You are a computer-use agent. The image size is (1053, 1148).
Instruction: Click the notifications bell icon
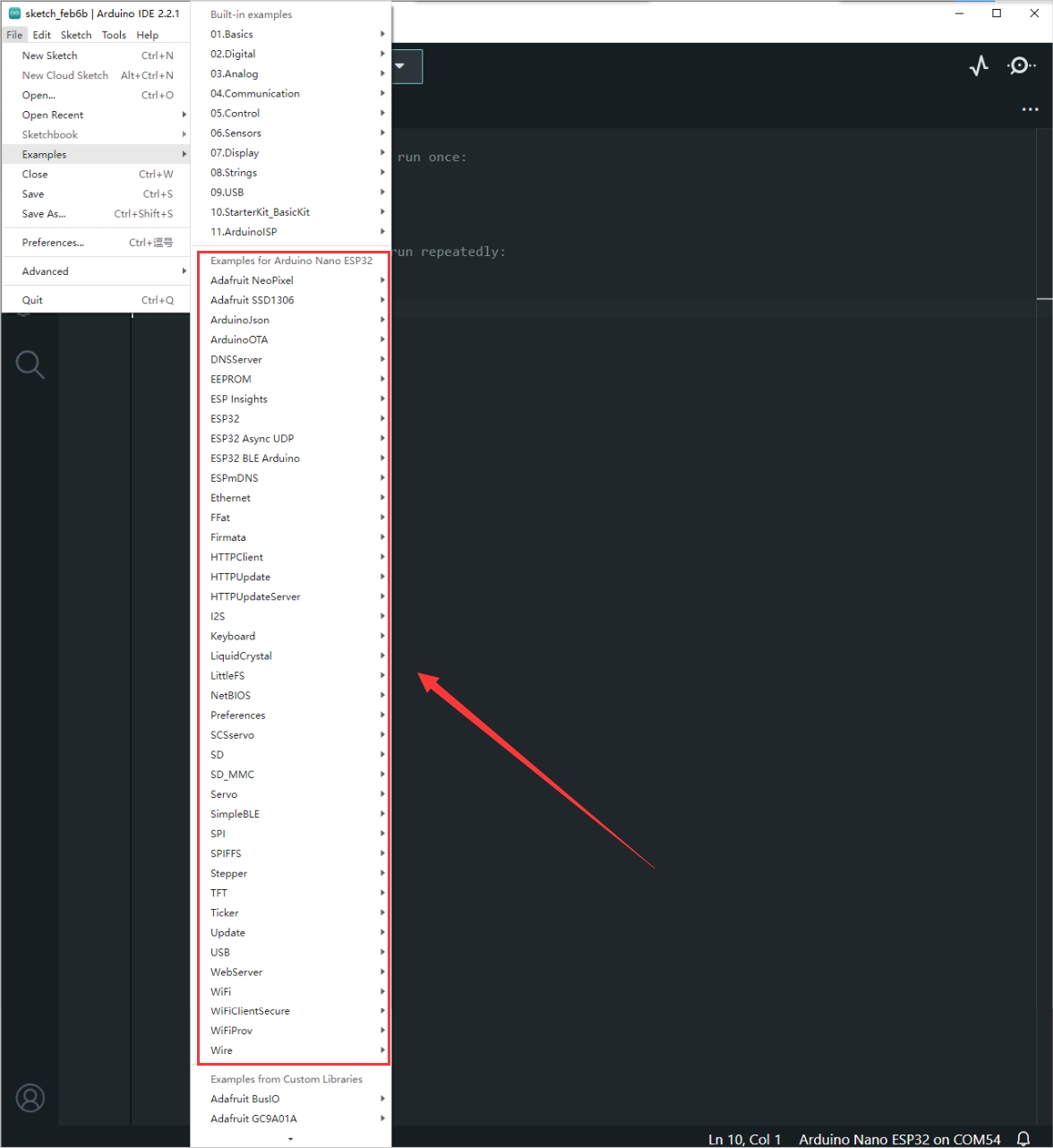(1023, 1139)
